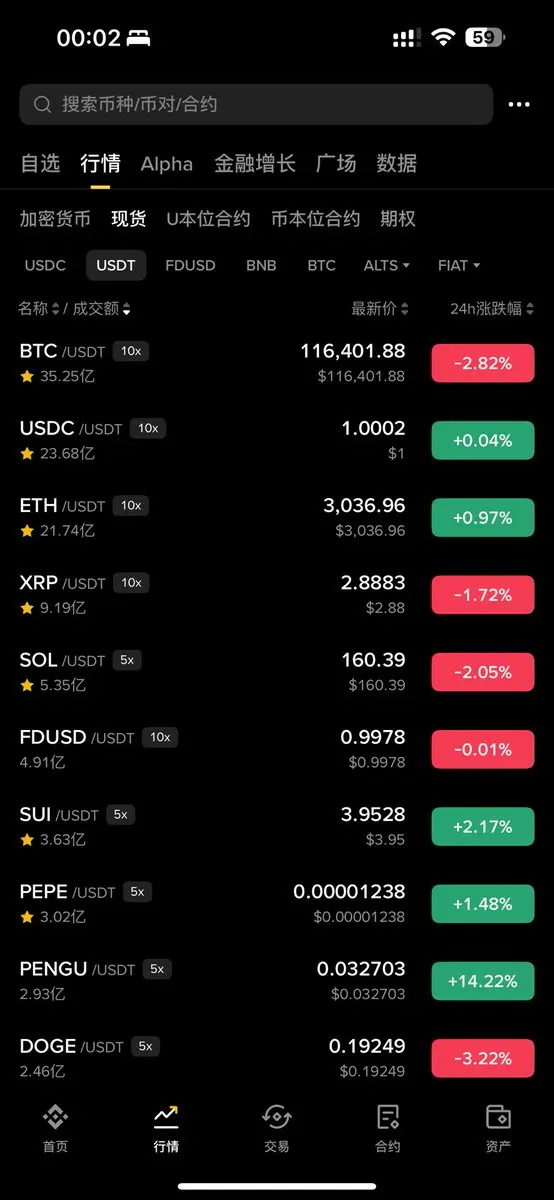This screenshot has width=554, height=1200.
Task: Expand the ALTS quote currency dropdown
Action: coord(387,265)
